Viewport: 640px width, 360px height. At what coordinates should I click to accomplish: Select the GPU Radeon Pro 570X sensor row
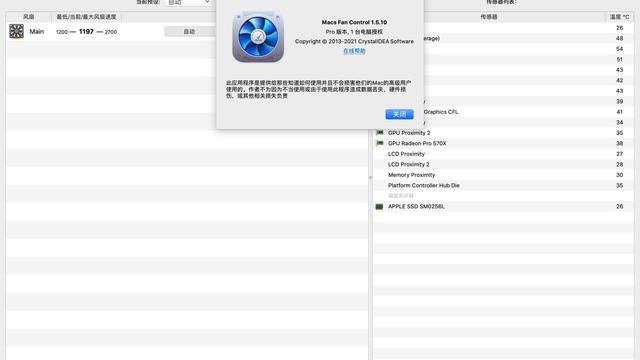(x=503, y=143)
